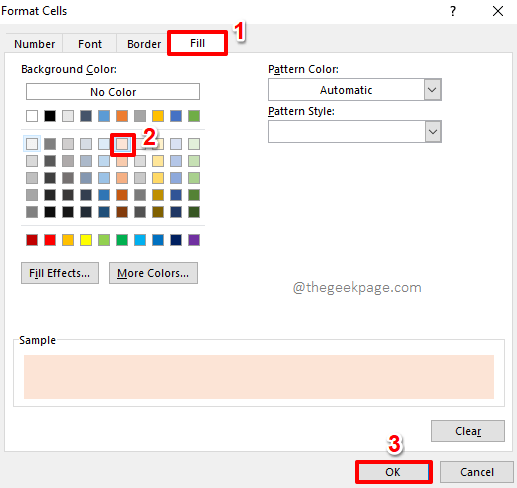Click the Fill Effects button

60,273
